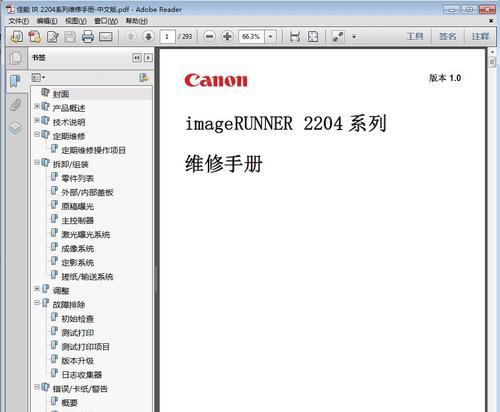Open the attachments paperclip panel
Image resolution: width=500 pixels, height=412 pixels.
tap(15, 104)
